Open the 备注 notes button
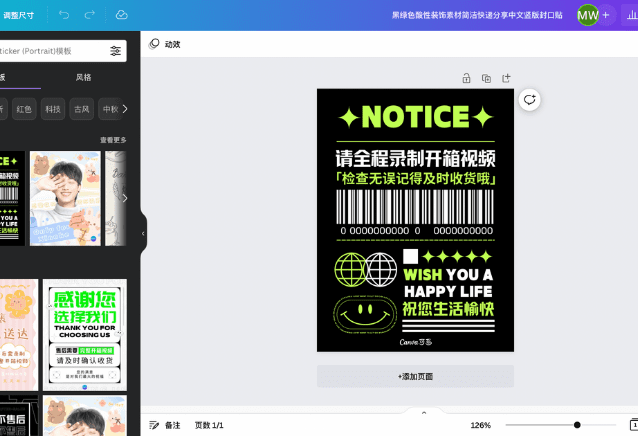Screen dimensions: 638x436 [165, 425]
